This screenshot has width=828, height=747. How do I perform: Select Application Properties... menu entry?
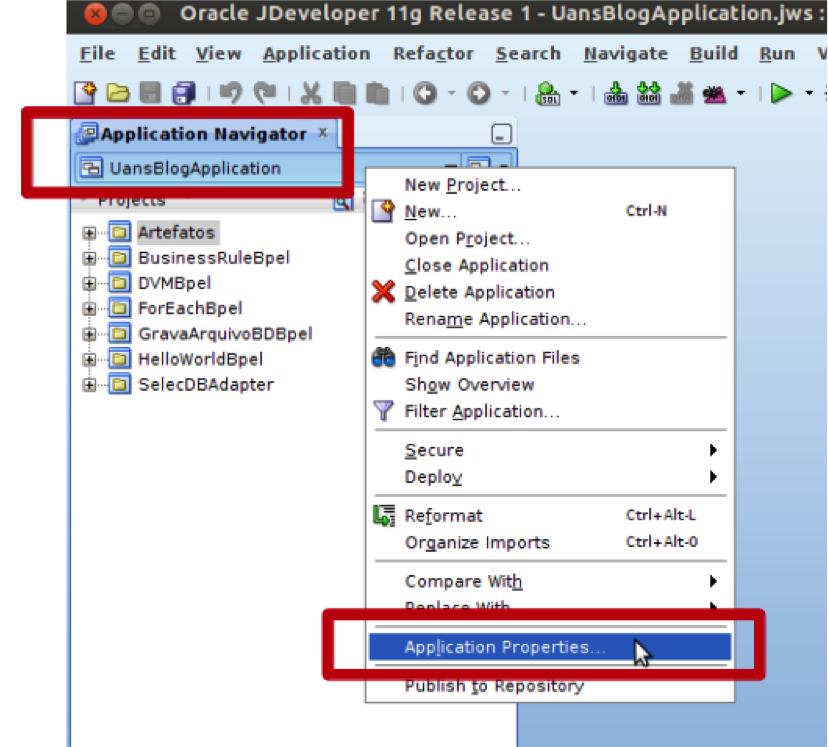click(550, 647)
